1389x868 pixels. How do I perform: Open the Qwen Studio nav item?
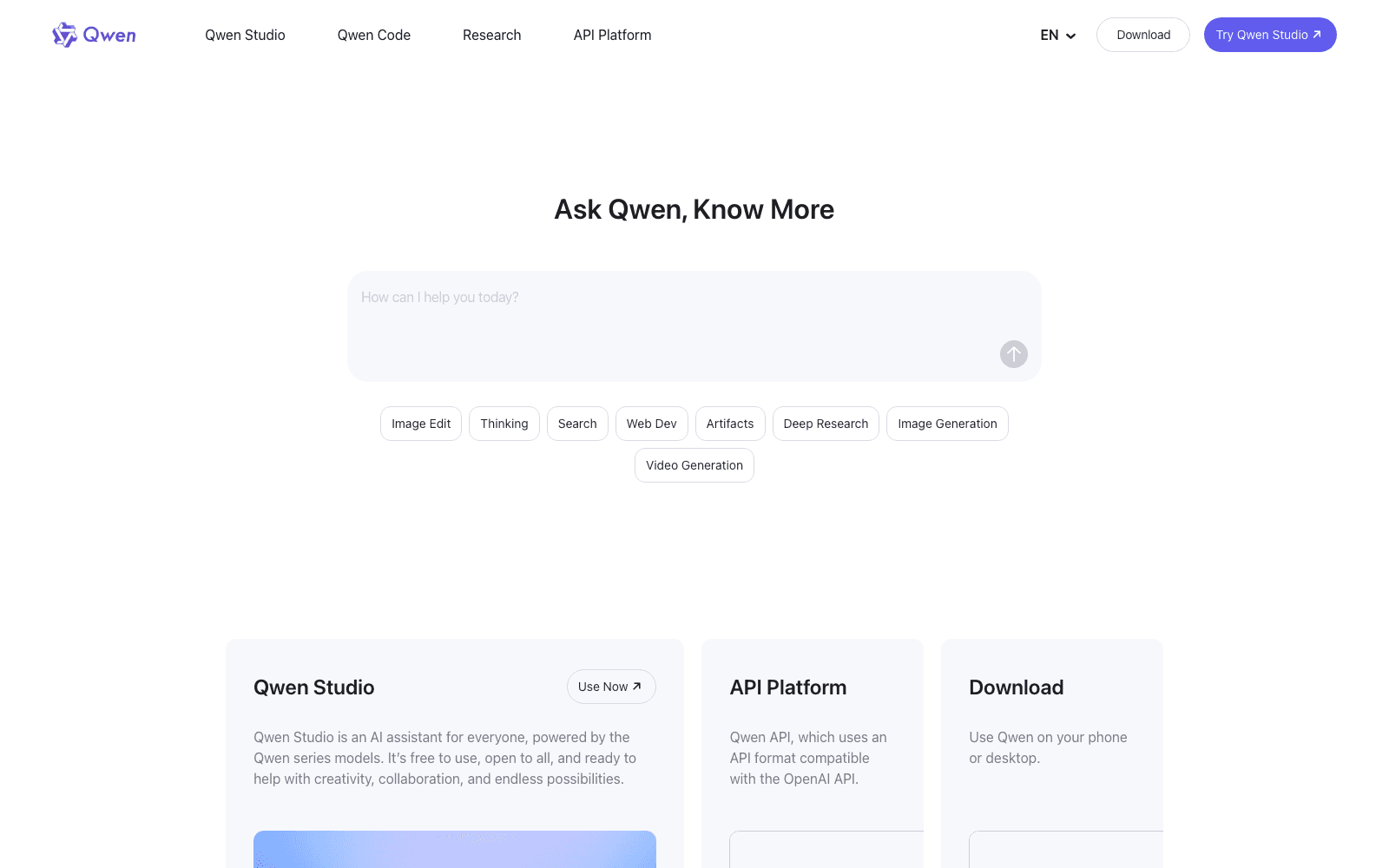(x=245, y=35)
